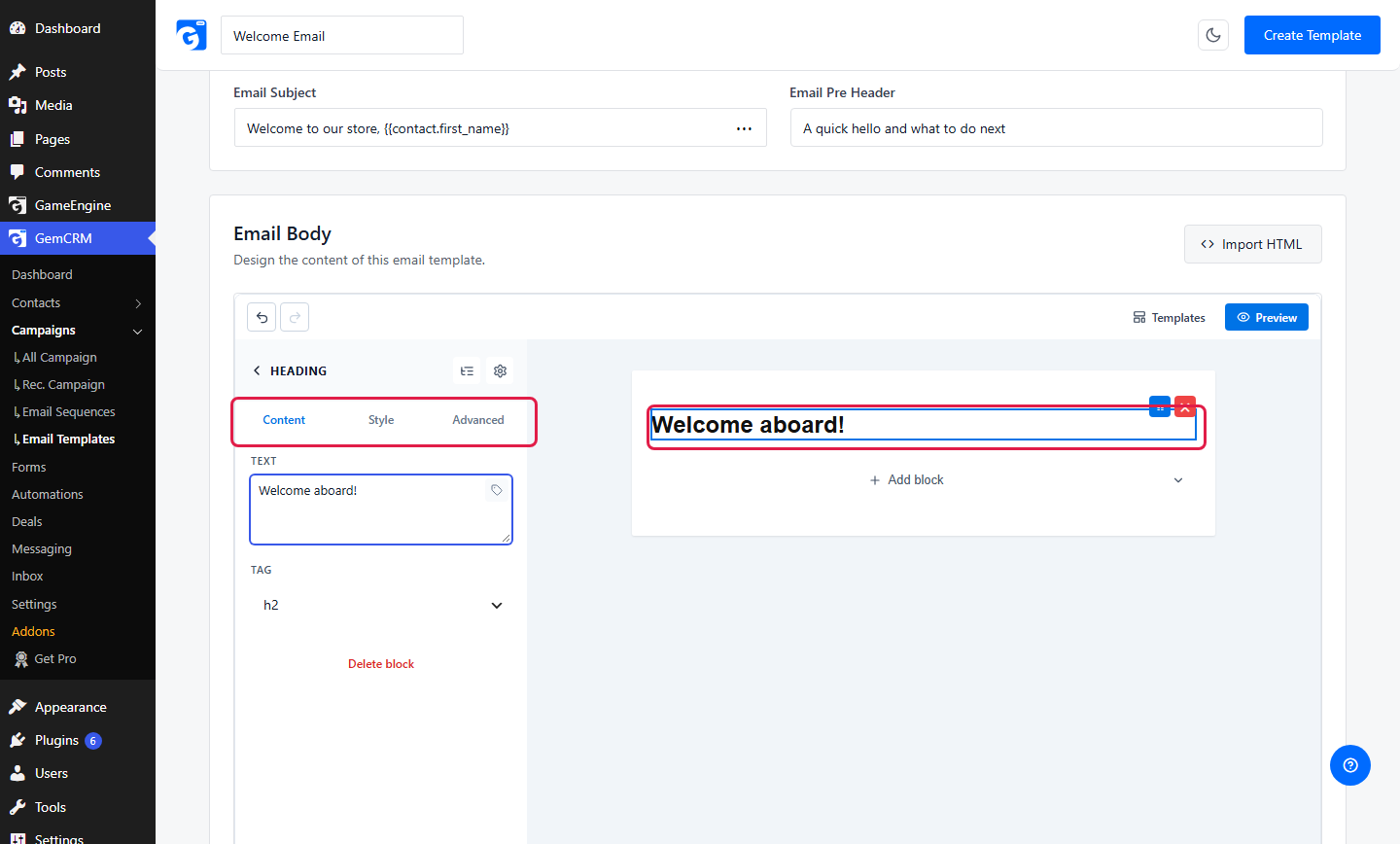Open the Templates library
The image size is (1400, 844).
1169,318
